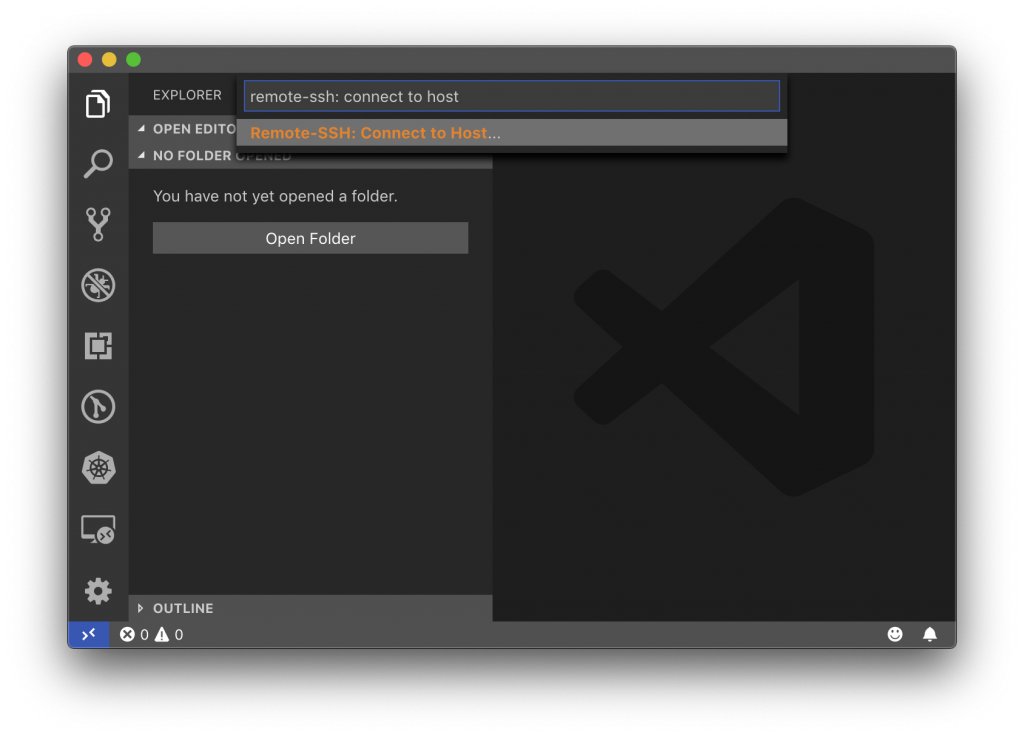Open the Extensions view icon
Screen dimensions: 1024x738
pyautogui.click(x=98, y=346)
